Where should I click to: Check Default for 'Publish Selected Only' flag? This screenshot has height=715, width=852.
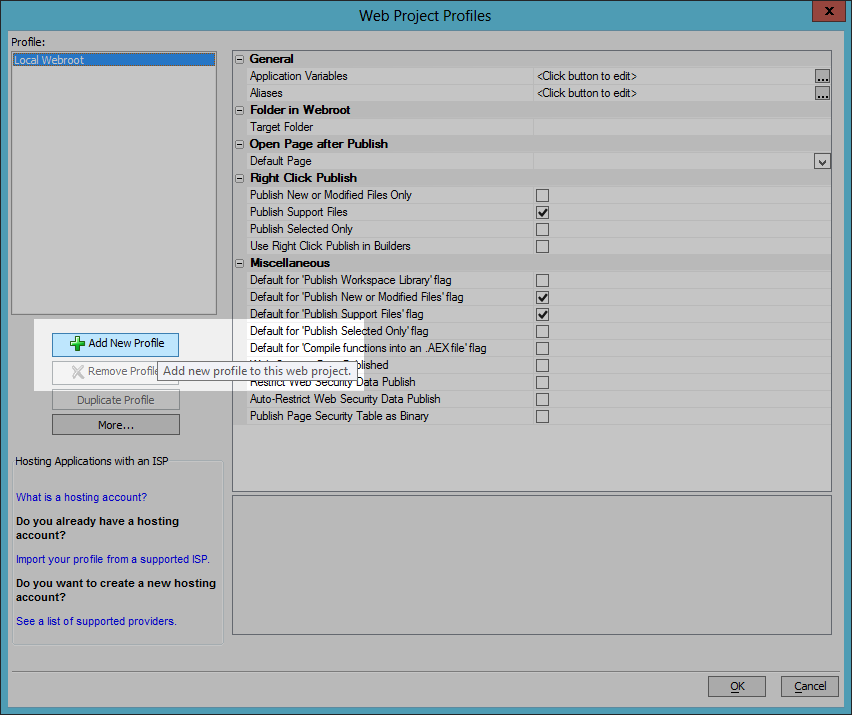click(542, 331)
